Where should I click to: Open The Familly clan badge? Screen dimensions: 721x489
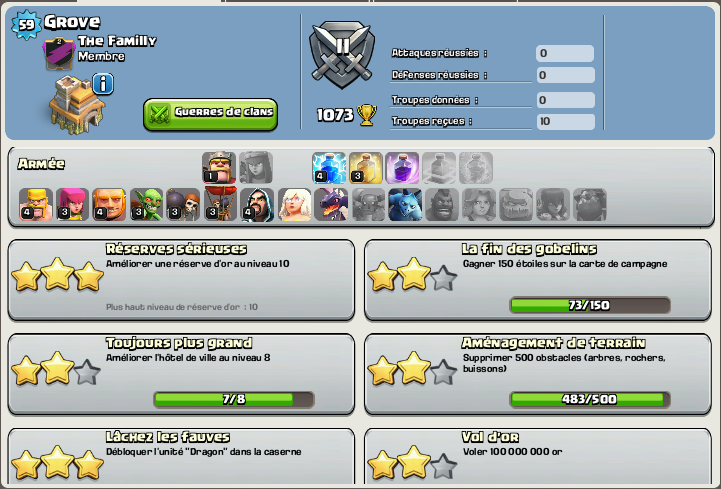tap(59, 54)
